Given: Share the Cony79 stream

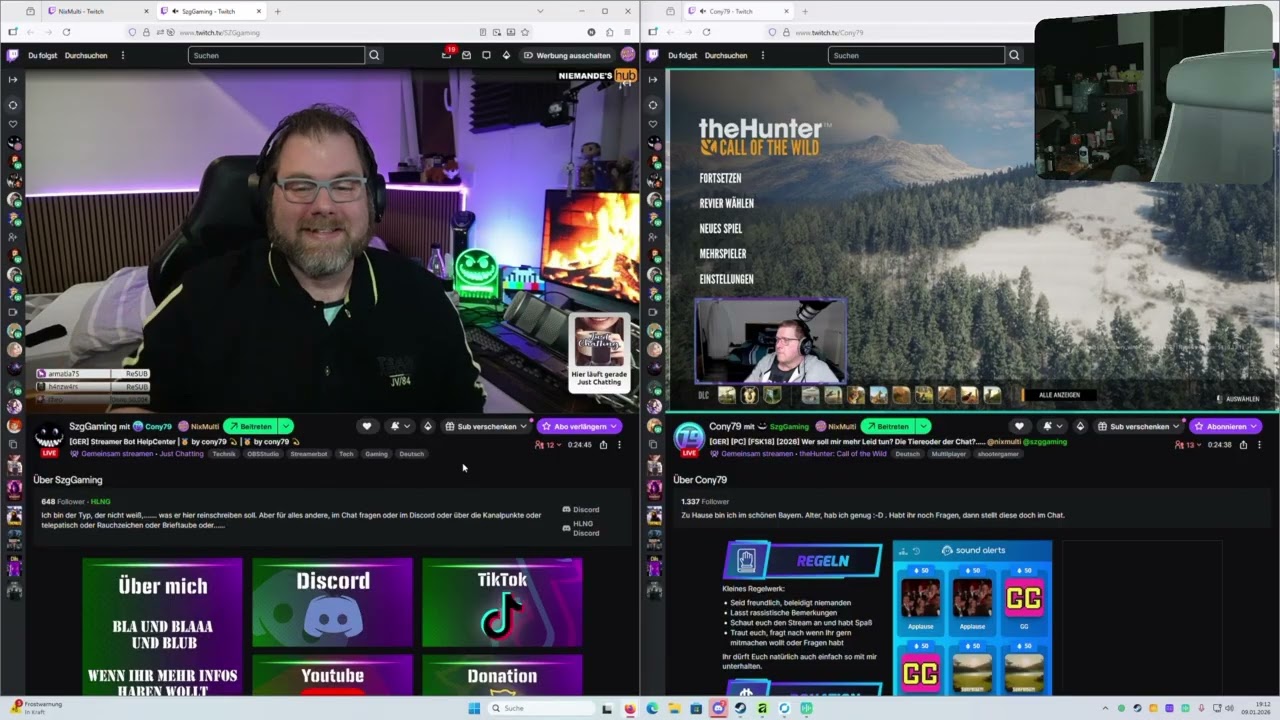Looking at the screenshot, I should (1243, 445).
